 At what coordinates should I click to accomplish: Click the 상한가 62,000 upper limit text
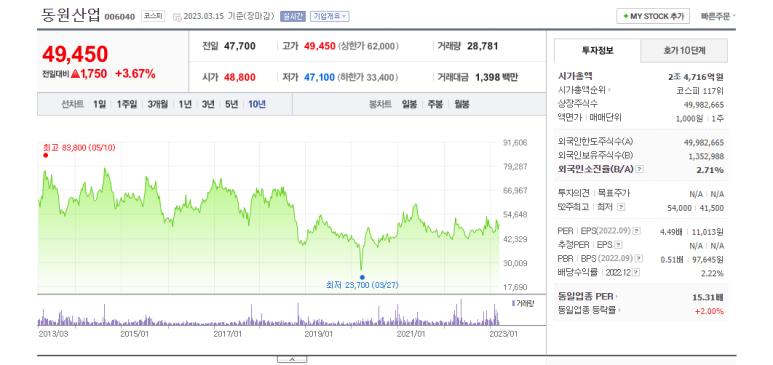(x=368, y=46)
